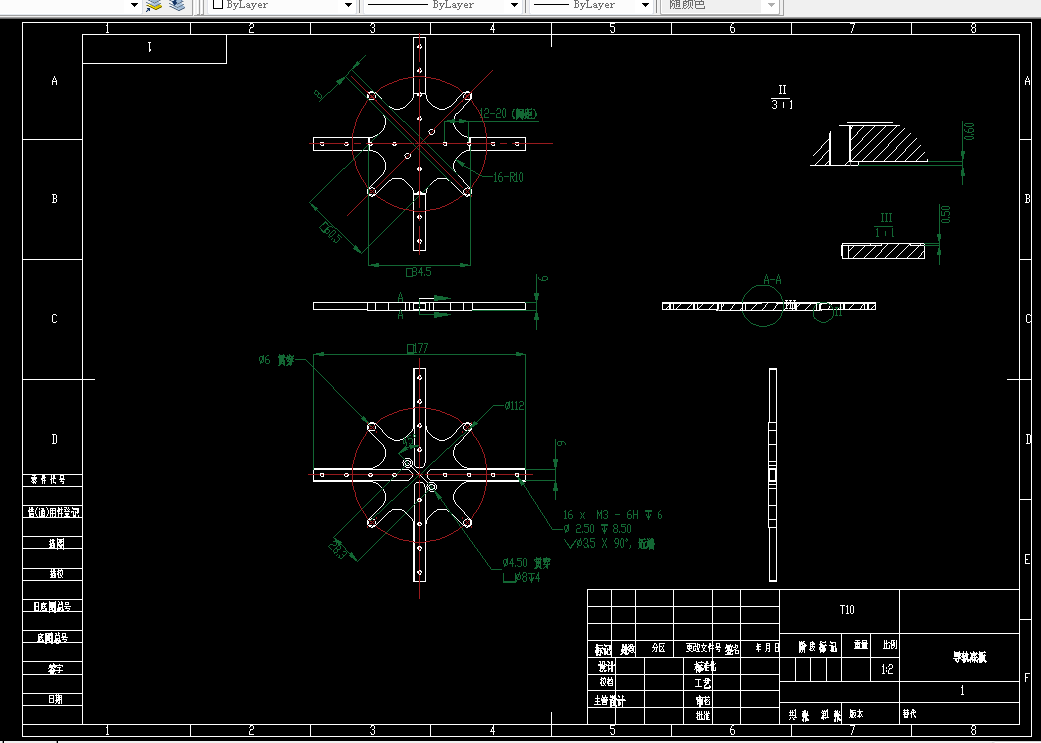Select the "日期" left margin label

click(55, 699)
